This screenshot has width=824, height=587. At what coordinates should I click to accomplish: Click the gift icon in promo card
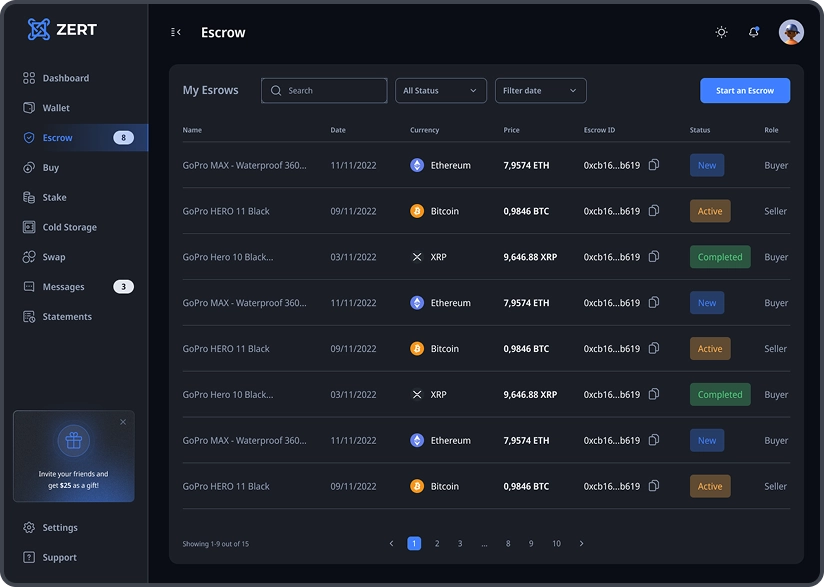pyautogui.click(x=74, y=440)
